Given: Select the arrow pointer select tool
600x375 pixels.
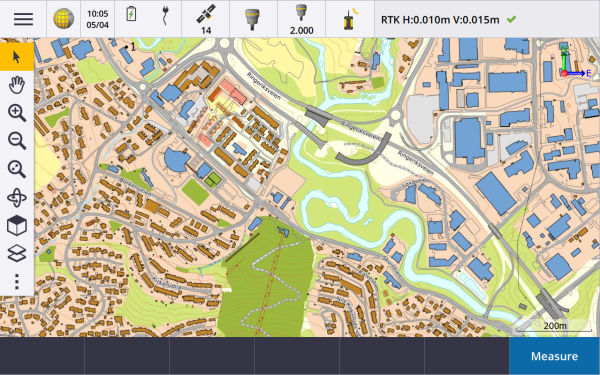Looking at the screenshot, I should click(17, 57).
